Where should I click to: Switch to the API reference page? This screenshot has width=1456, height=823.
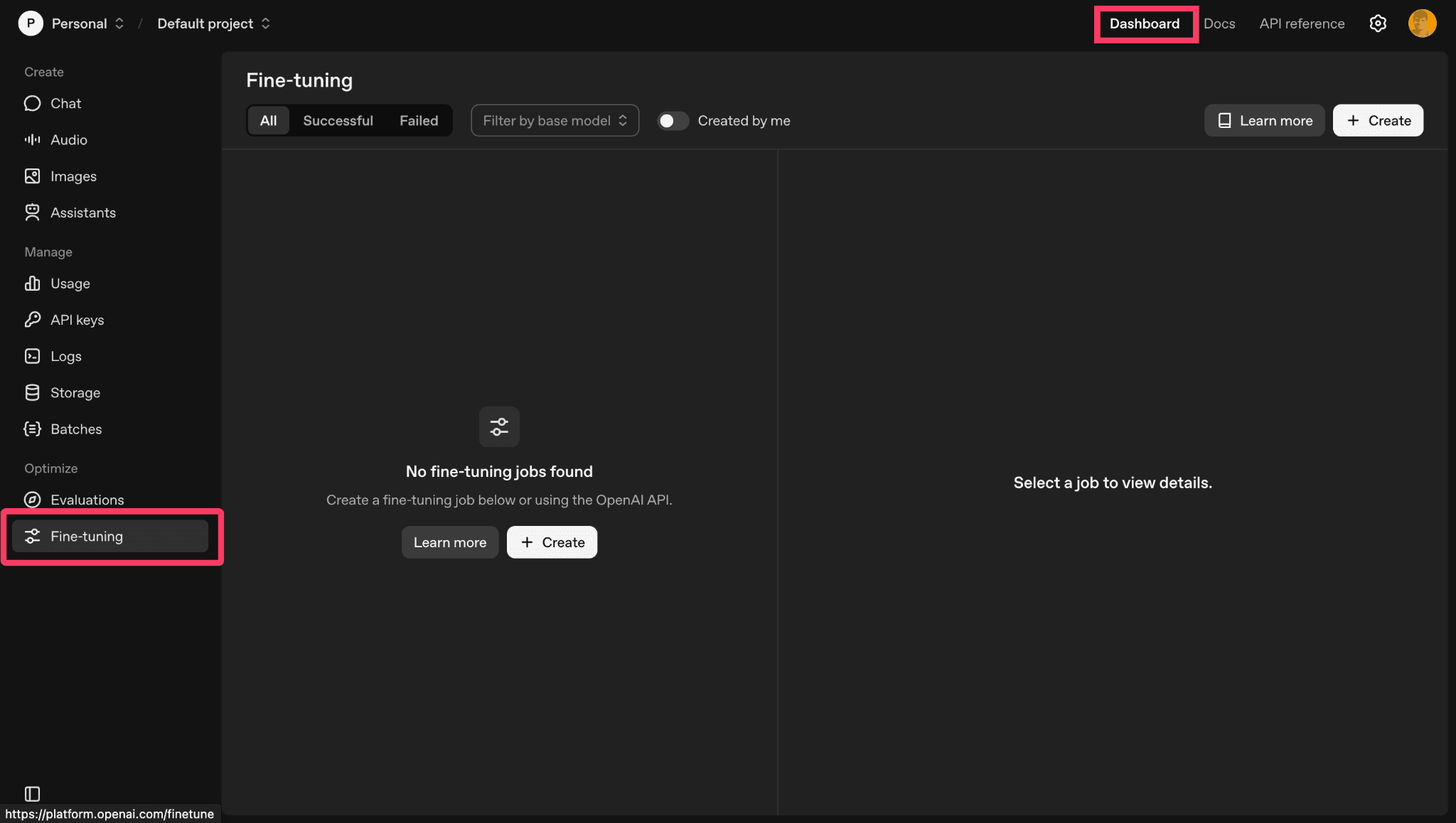(1301, 23)
